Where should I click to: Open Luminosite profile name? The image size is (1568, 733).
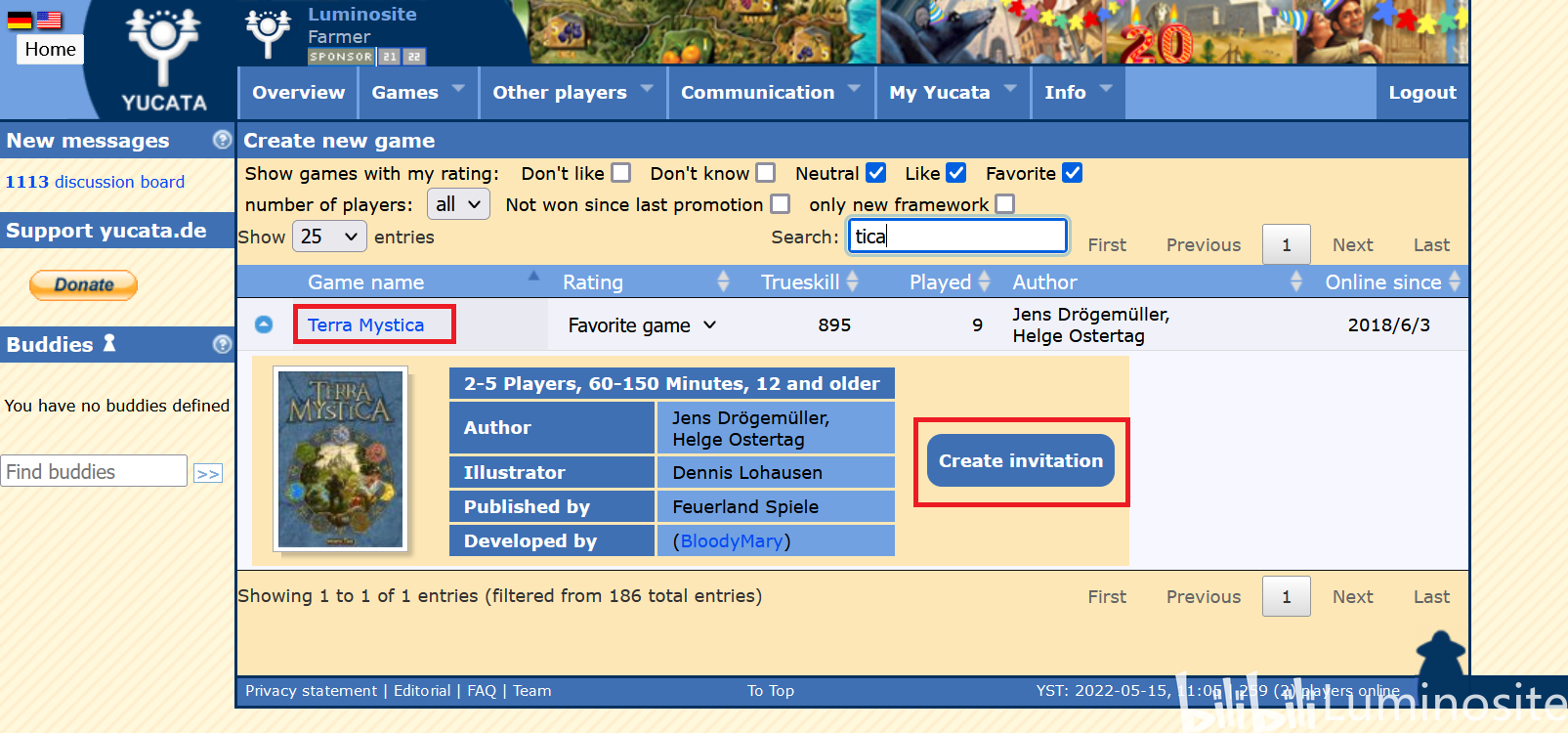pyautogui.click(x=362, y=14)
